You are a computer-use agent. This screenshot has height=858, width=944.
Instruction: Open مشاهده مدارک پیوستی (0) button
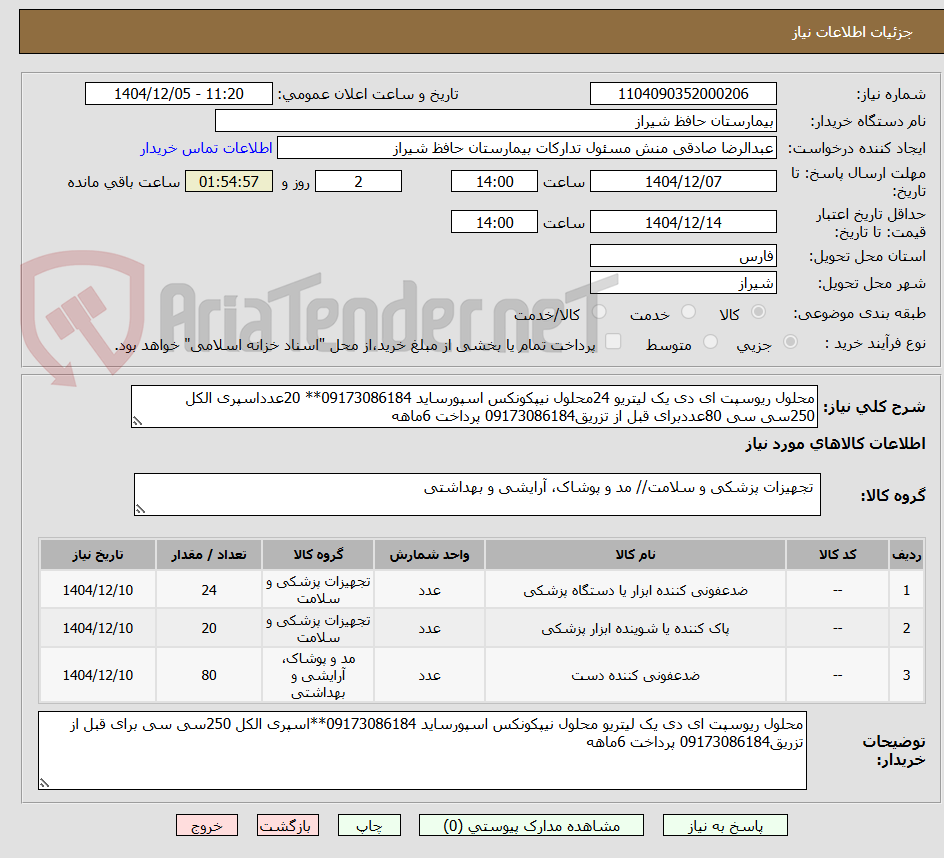point(531,825)
